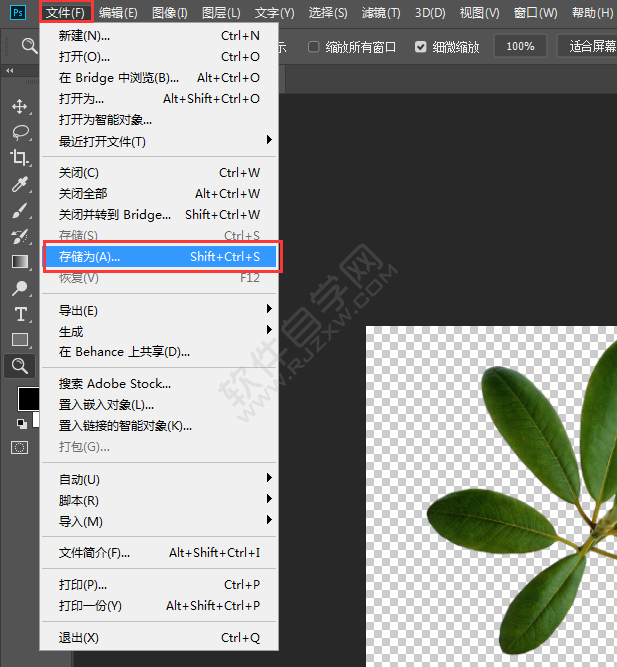
Task: Click the zoom tool preset icon in options bar
Action: 29,46
